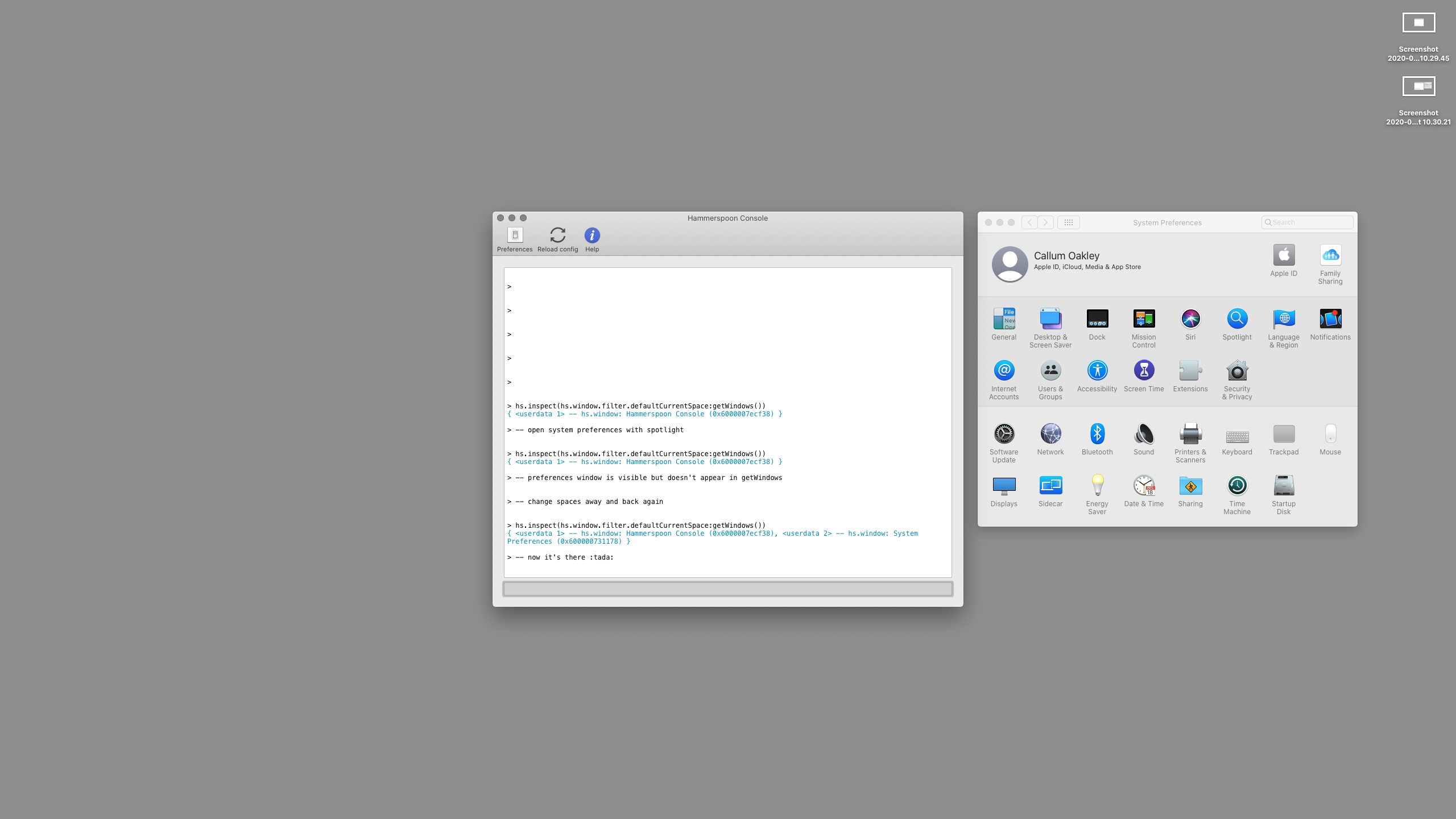The image size is (1456, 819).
Task: Focus Hammerspoon Console command input field
Action: (727, 589)
